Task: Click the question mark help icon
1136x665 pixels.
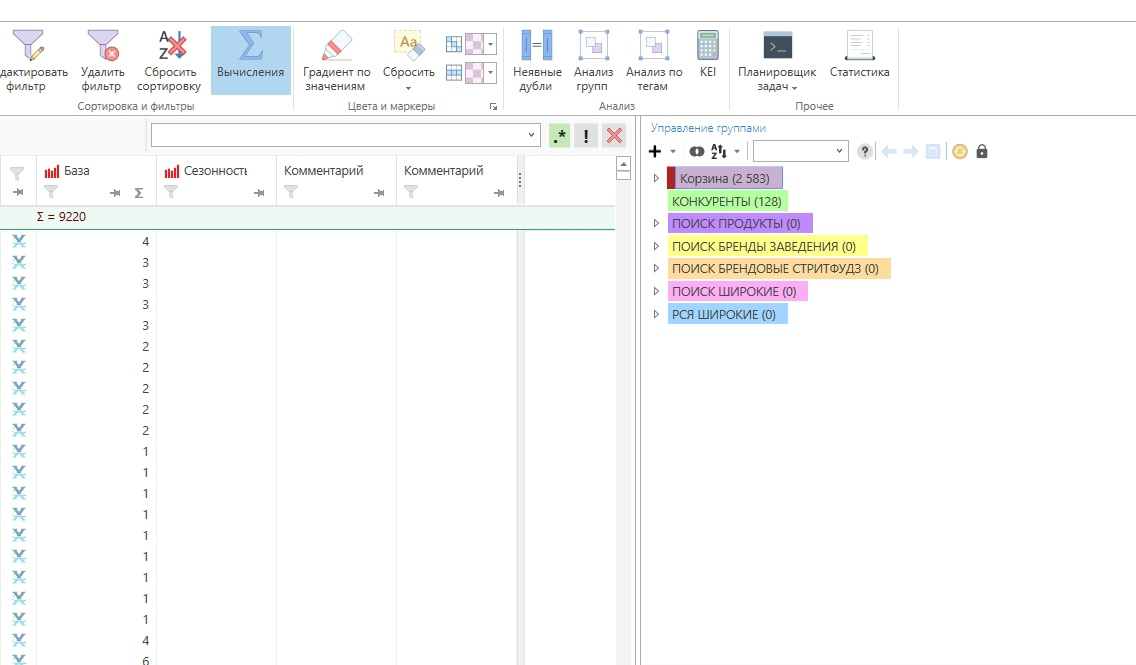Action: point(864,151)
